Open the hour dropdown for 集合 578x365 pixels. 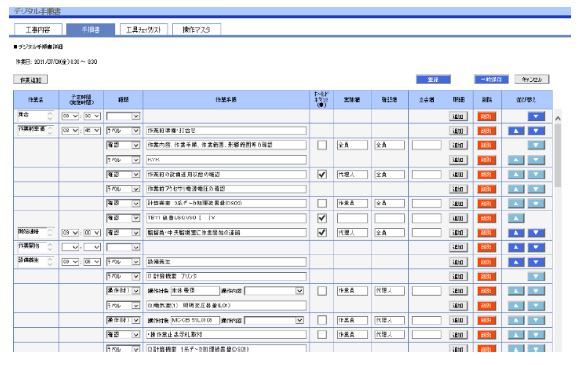click(x=70, y=116)
